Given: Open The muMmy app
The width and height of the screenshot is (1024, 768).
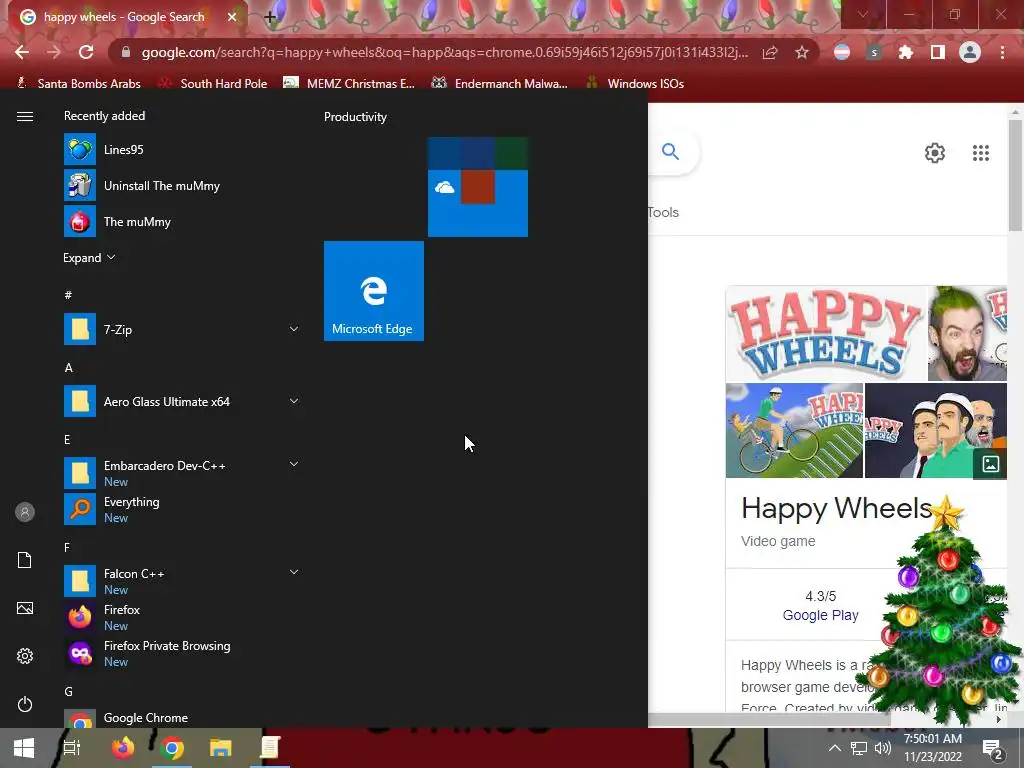Looking at the screenshot, I should (x=181, y=221).
